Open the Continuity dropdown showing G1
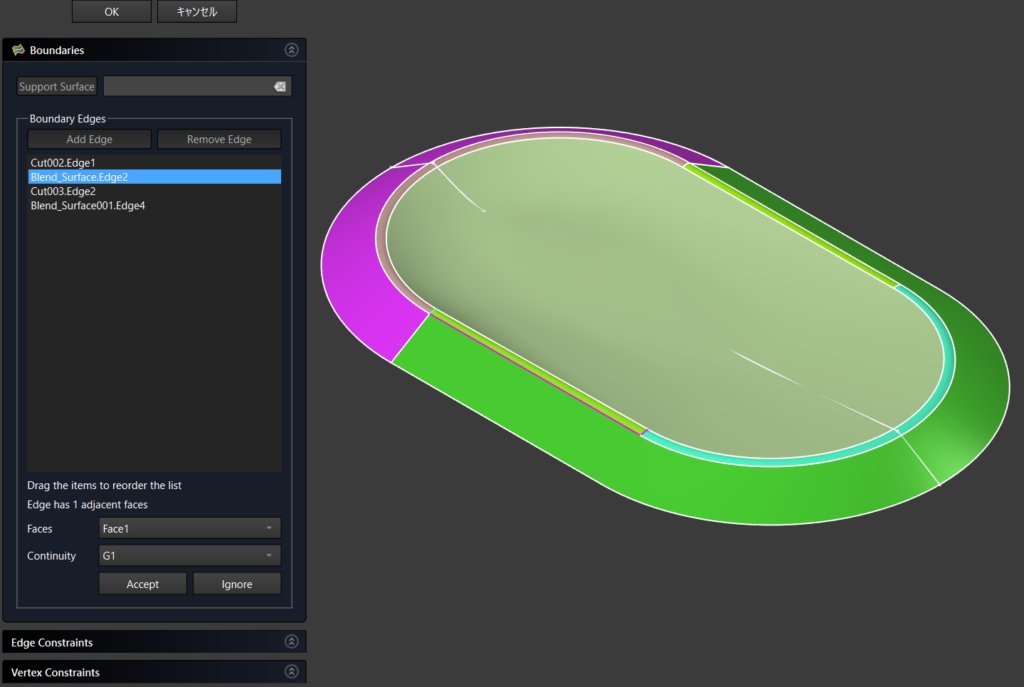The image size is (1024, 687). pos(189,556)
